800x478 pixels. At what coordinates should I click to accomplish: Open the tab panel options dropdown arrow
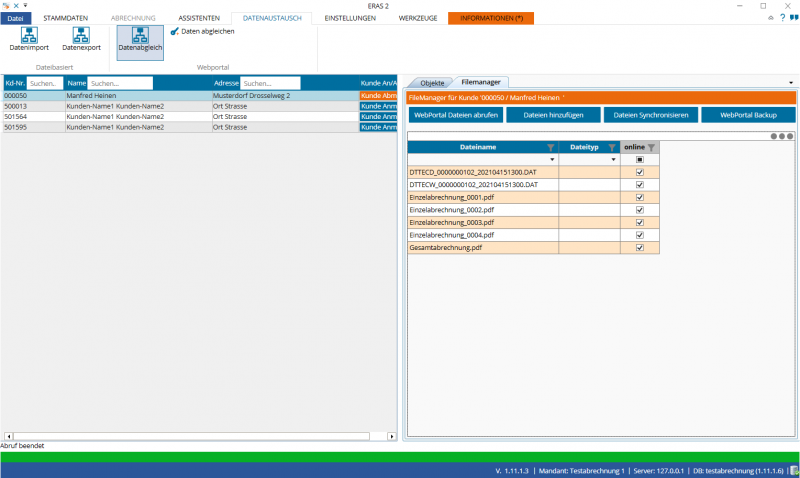[x=791, y=83]
